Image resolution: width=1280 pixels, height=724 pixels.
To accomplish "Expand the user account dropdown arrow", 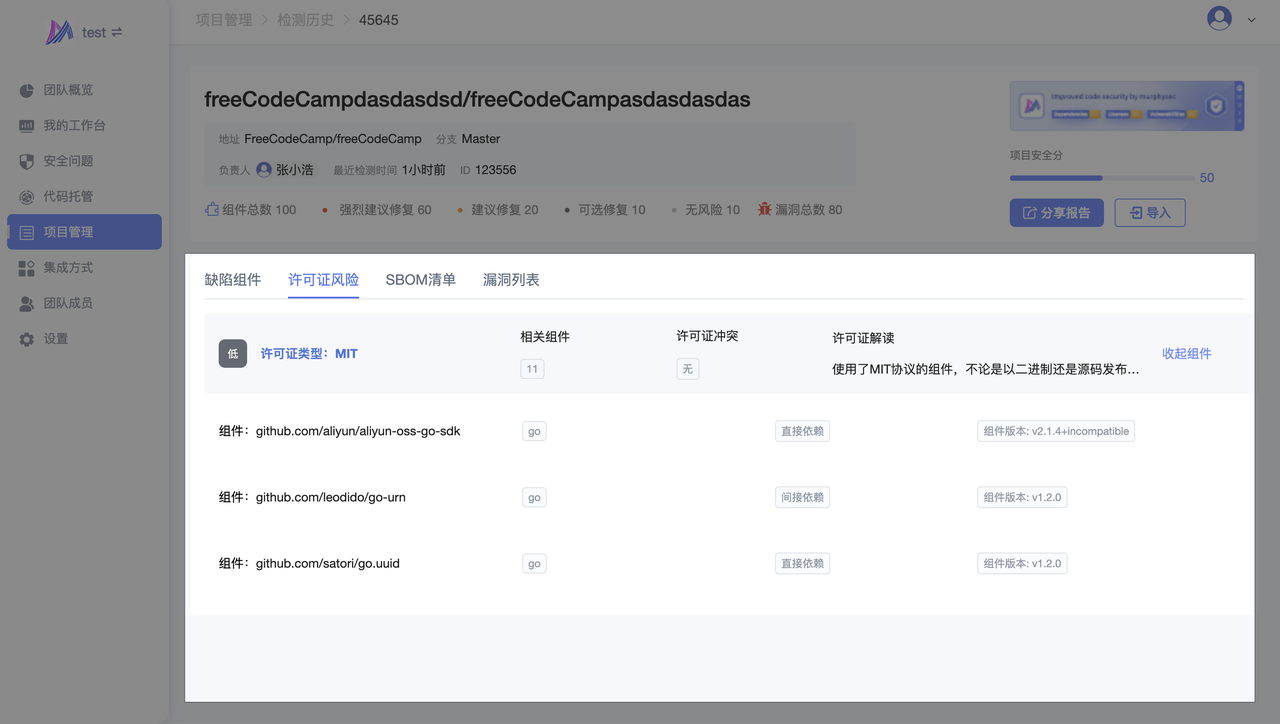I will tap(1251, 19).
